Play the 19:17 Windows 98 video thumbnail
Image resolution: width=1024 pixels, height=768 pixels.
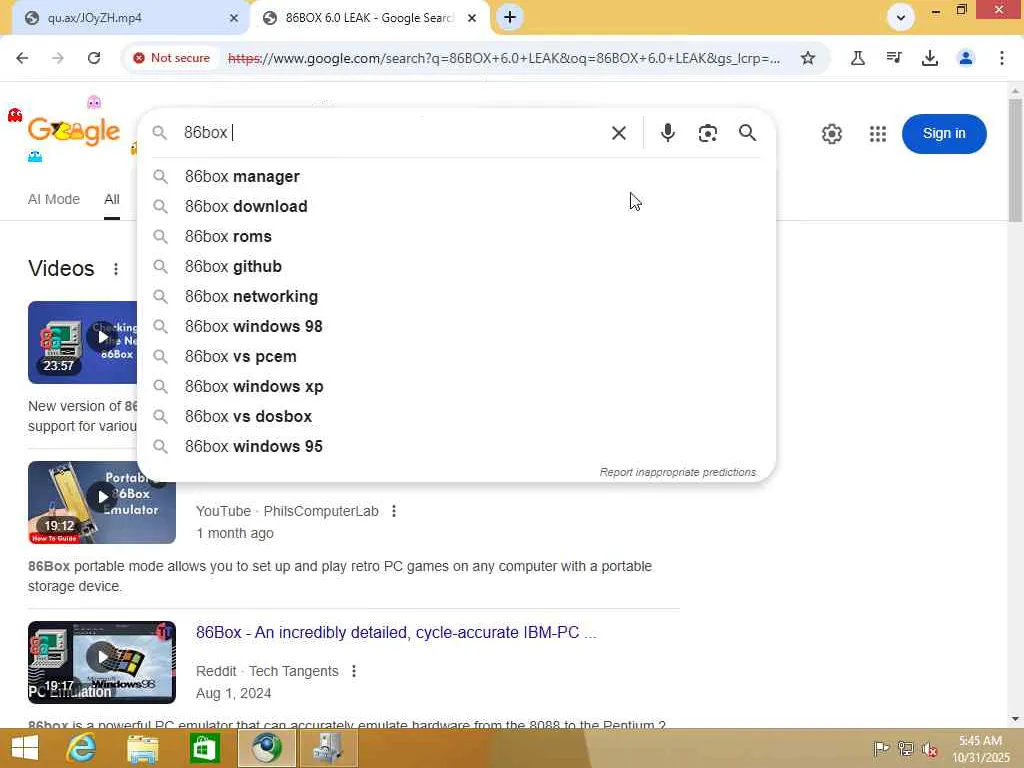[102, 662]
